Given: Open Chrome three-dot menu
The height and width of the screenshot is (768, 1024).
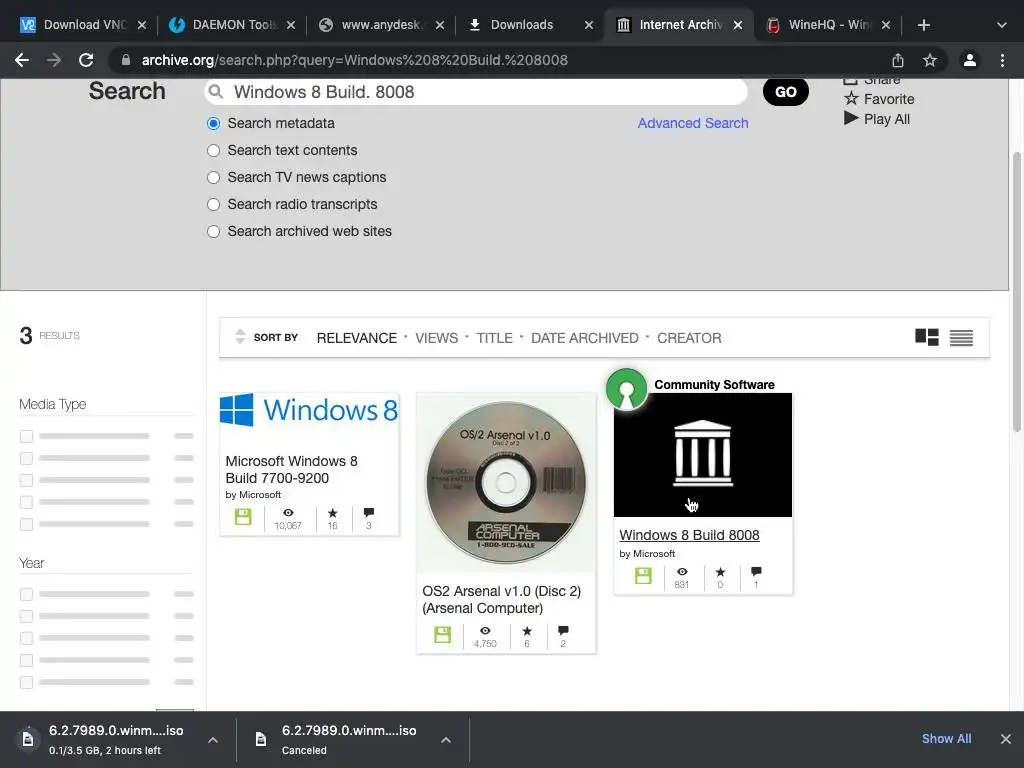Looking at the screenshot, I should pyautogui.click(x=1002, y=60).
